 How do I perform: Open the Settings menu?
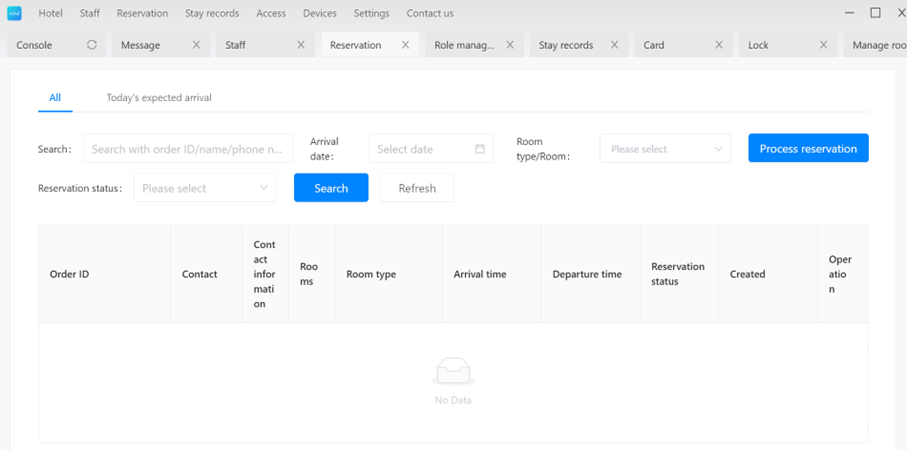click(371, 14)
